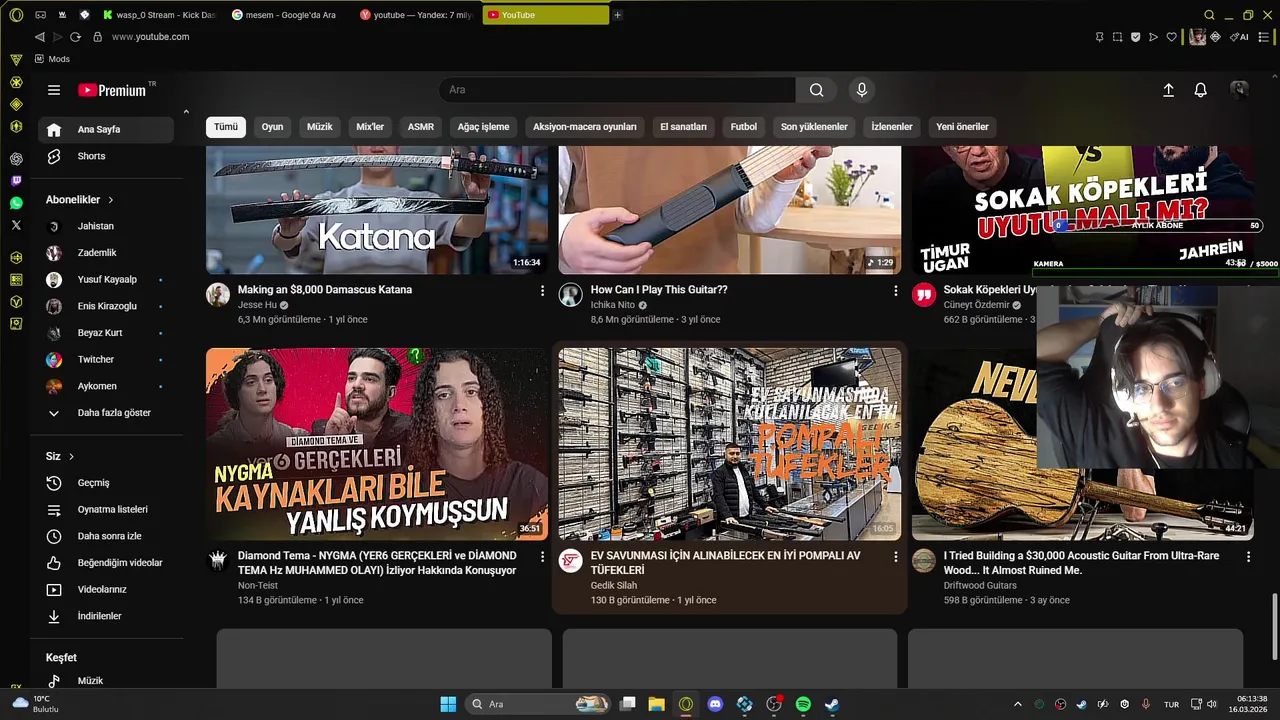Open the pompalı tüfekler video thumbnail
The image size is (1280, 720).
[730, 444]
